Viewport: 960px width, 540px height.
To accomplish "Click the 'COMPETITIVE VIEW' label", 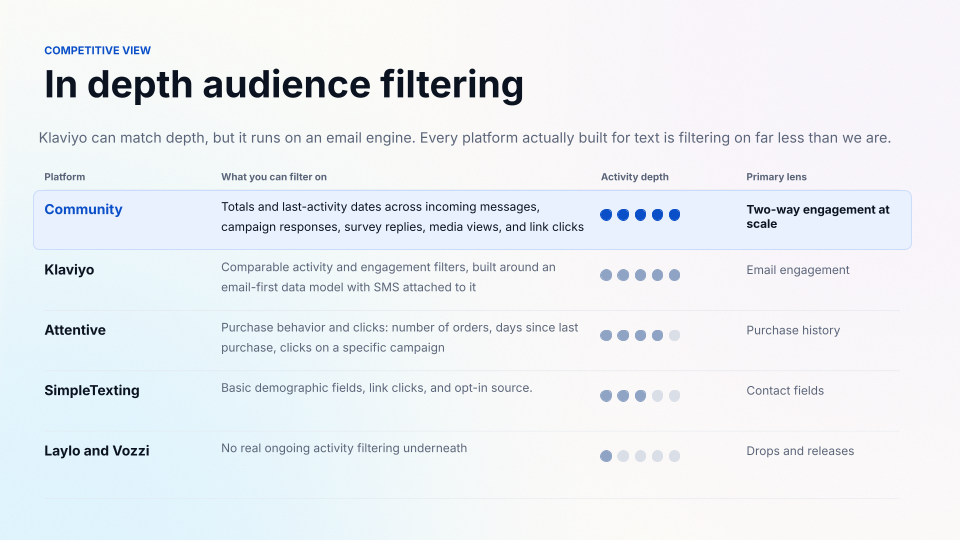I will coord(97,50).
